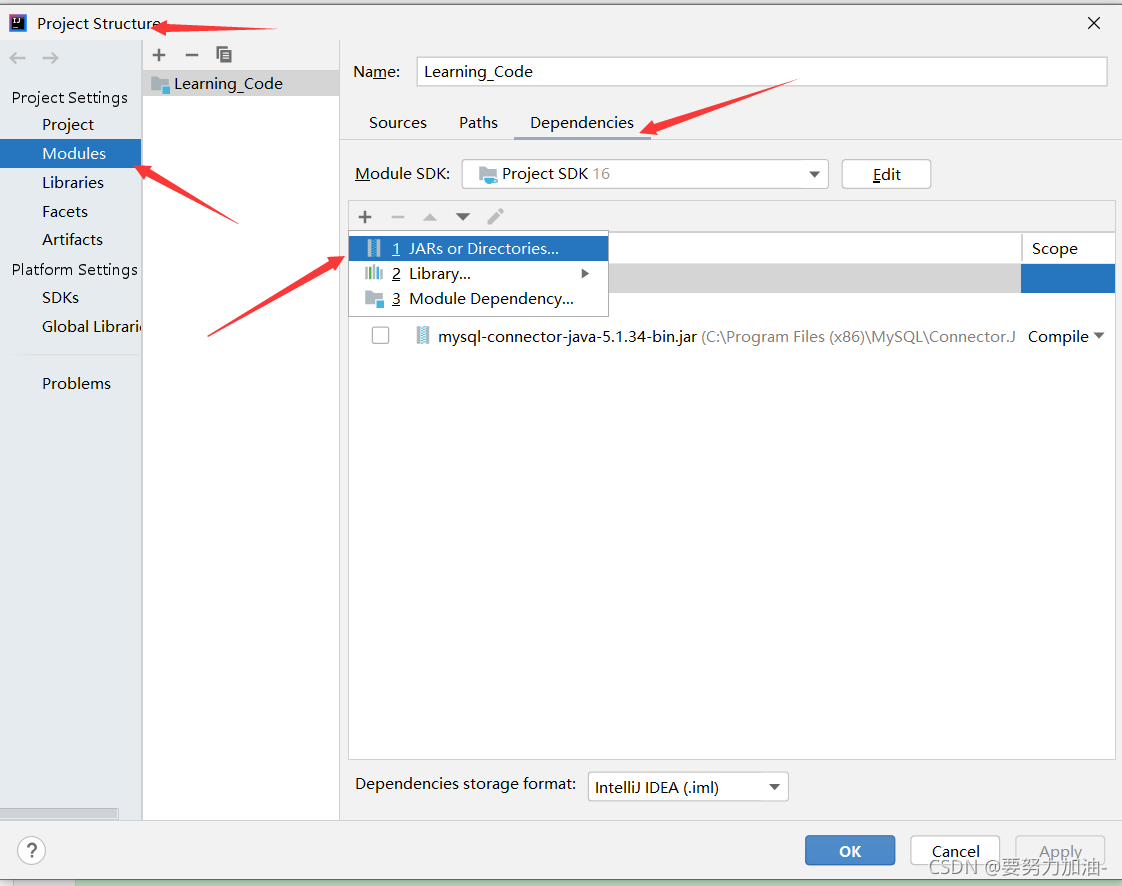Toggle export checkbox for mysql-connector jar

381,336
